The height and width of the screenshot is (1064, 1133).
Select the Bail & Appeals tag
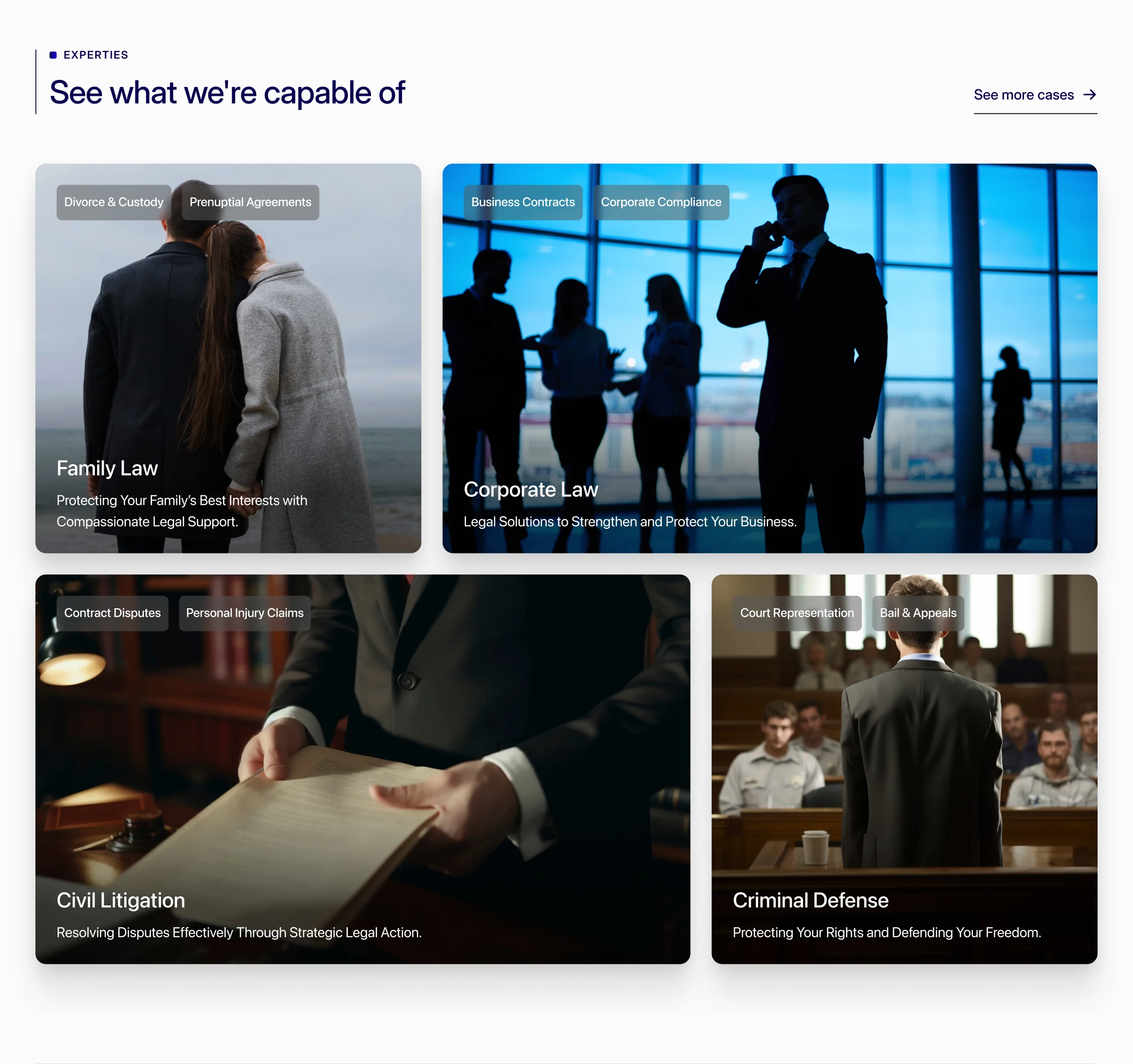[918, 613]
